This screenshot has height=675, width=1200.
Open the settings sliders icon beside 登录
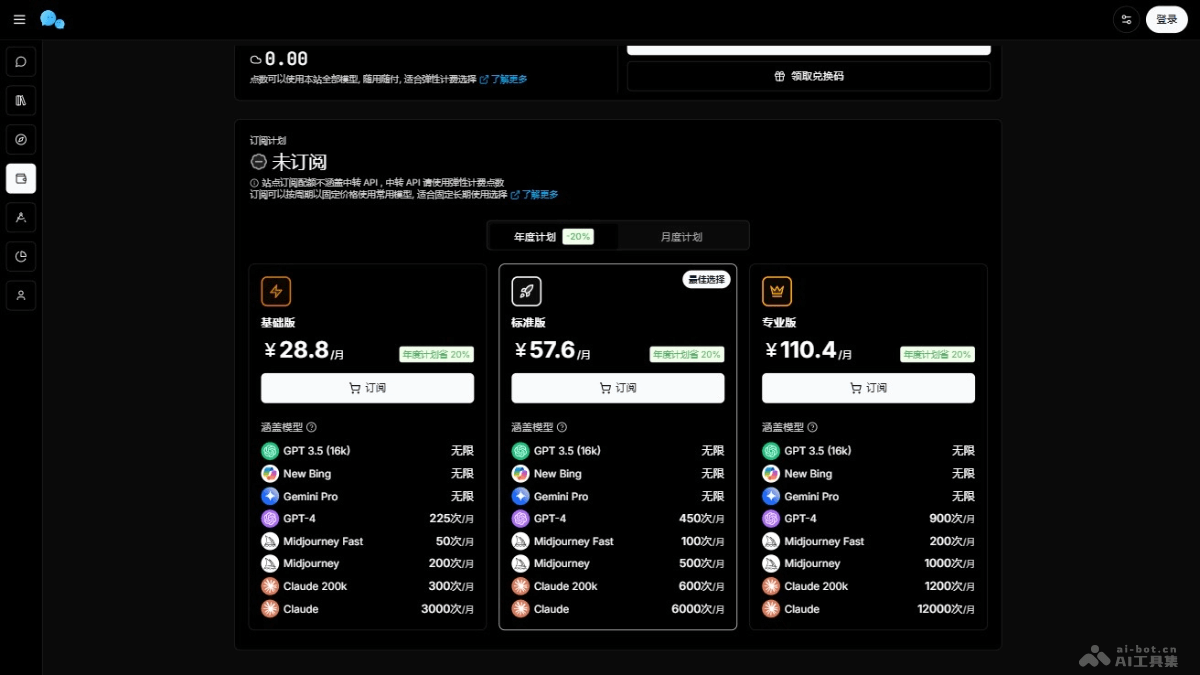pyautogui.click(x=1126, y=19)
